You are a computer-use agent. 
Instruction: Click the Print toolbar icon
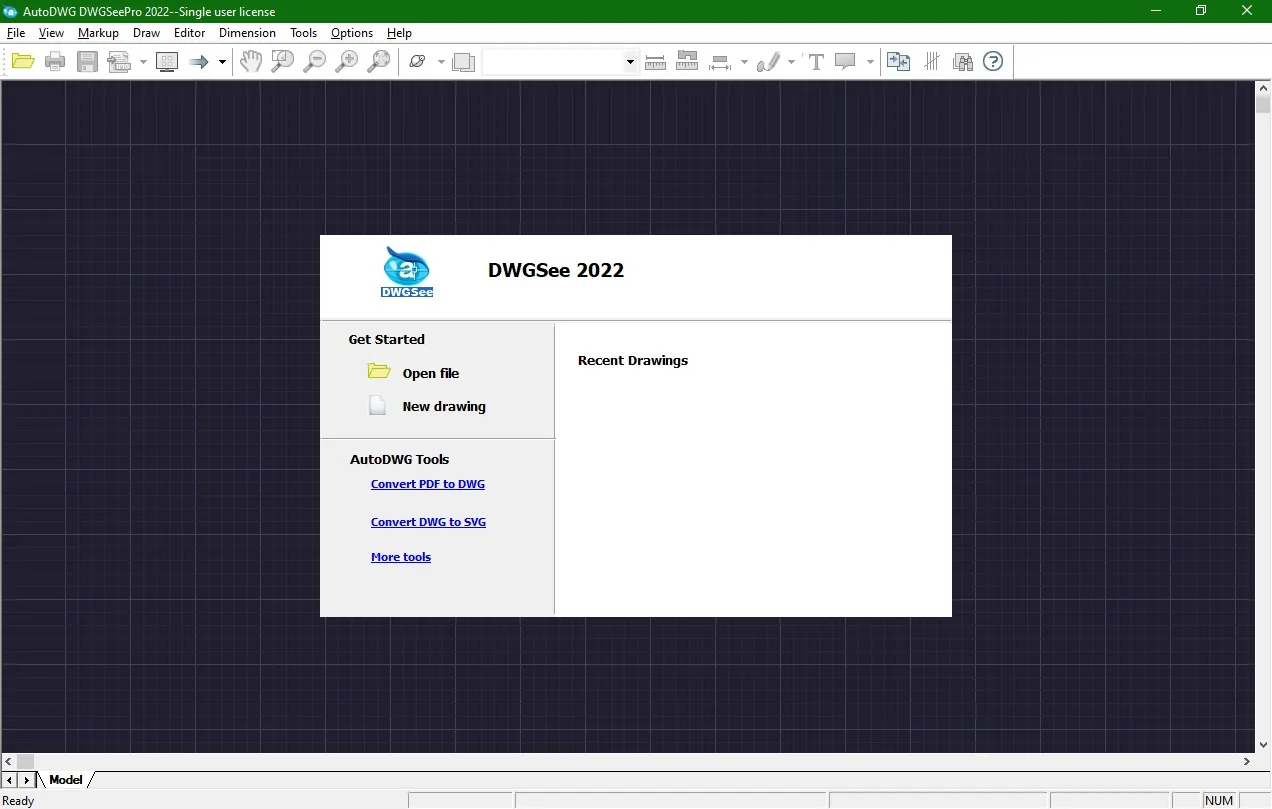(55, 62)
